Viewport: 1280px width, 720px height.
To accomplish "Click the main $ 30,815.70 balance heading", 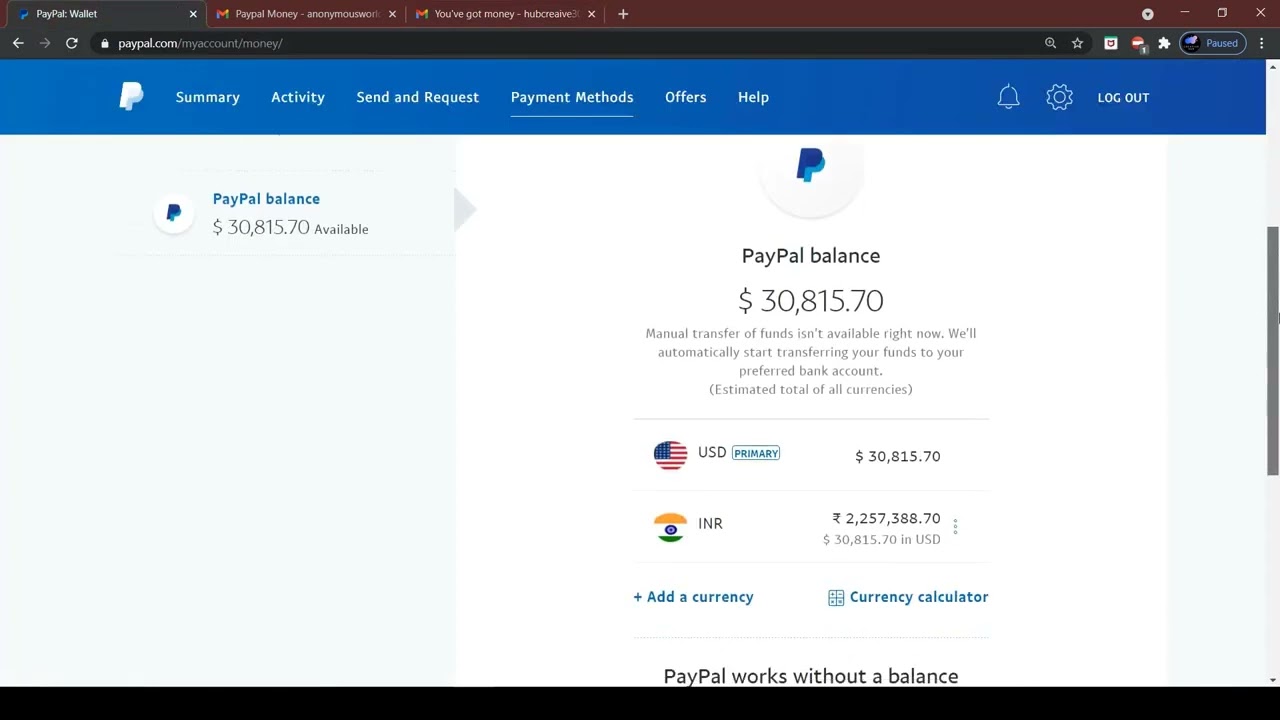I will click(x=811, y=301).
